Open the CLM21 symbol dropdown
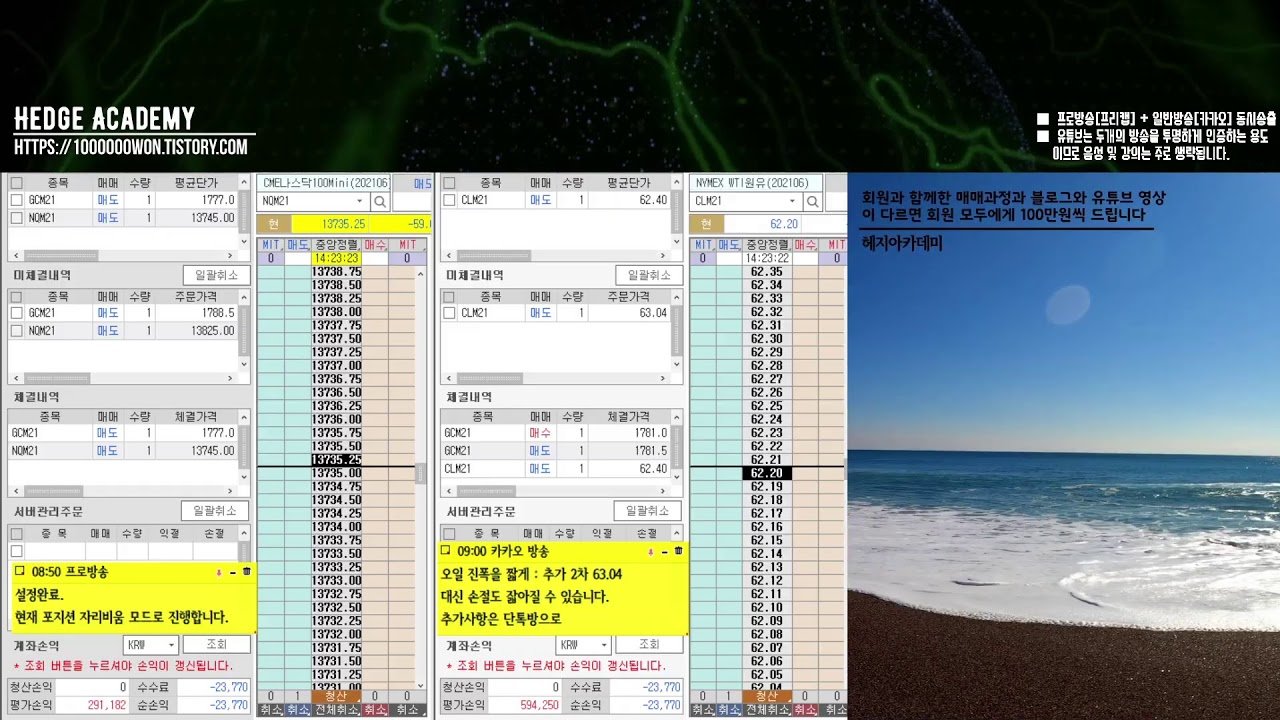The image size is (1280, 720). 792,201
